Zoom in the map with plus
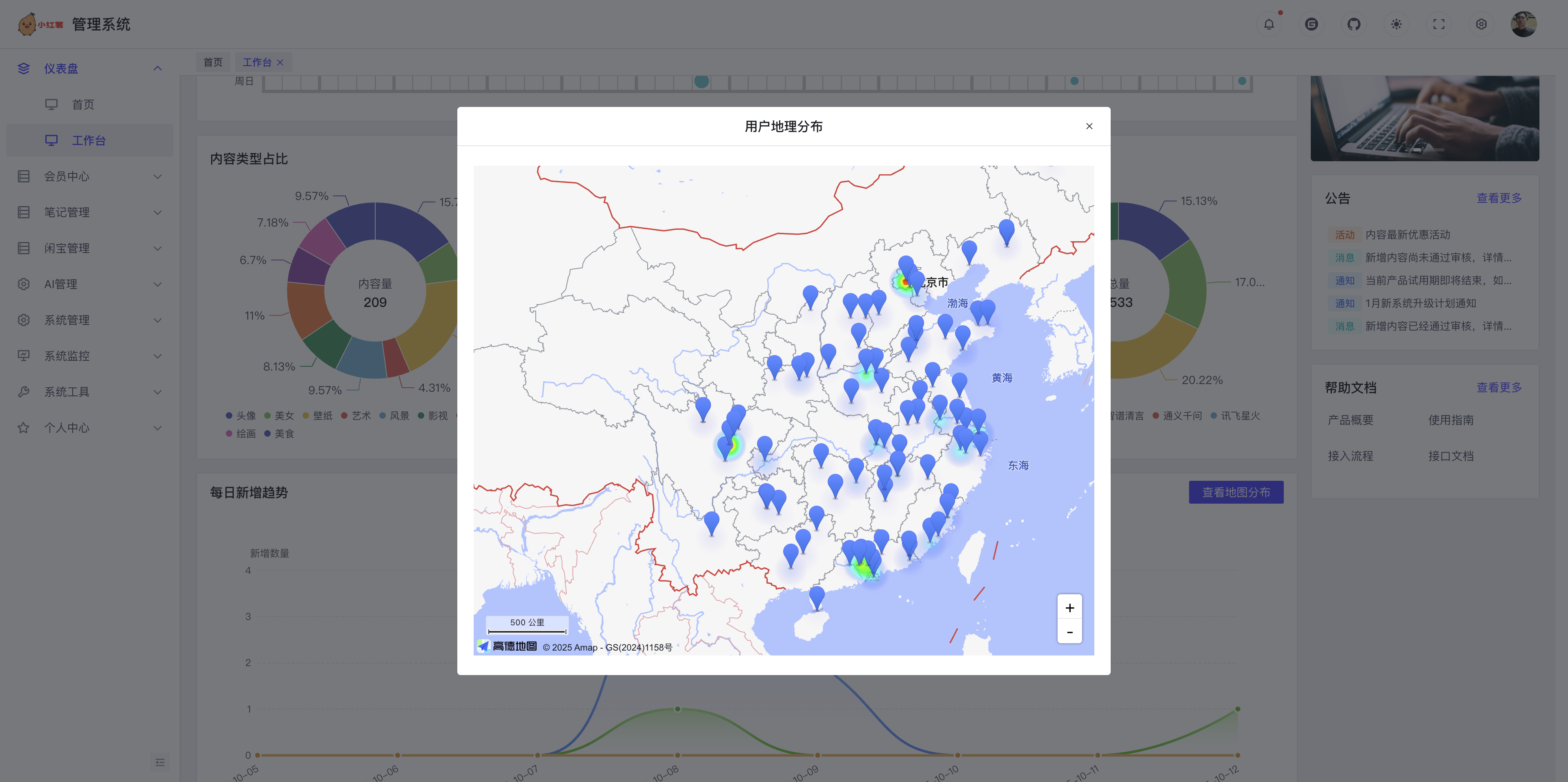The height and width of the screenshot is (782, 1568). click(x=1069, y=607)
